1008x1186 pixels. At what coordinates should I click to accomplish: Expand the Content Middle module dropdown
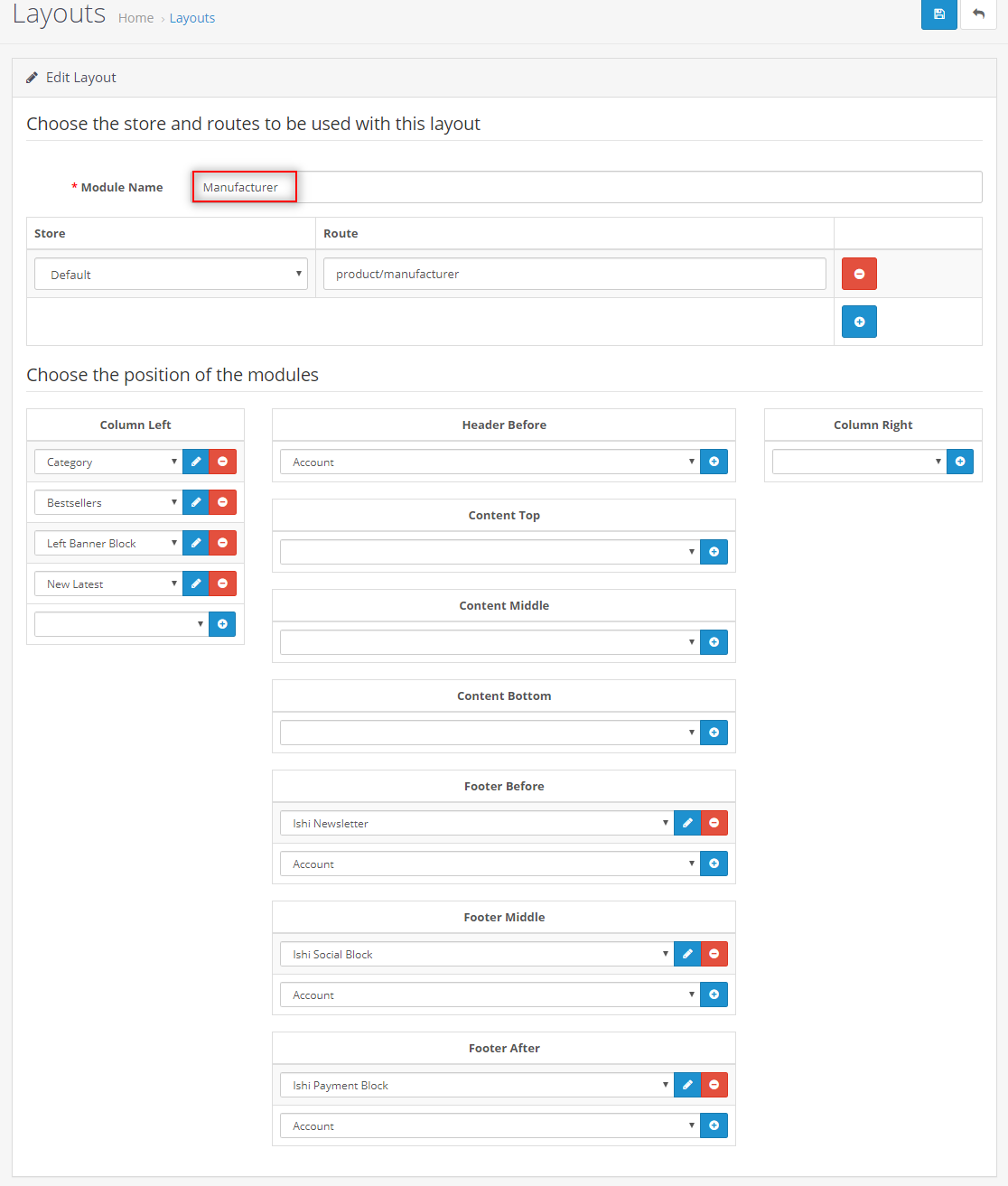click(x=488, y=642)
